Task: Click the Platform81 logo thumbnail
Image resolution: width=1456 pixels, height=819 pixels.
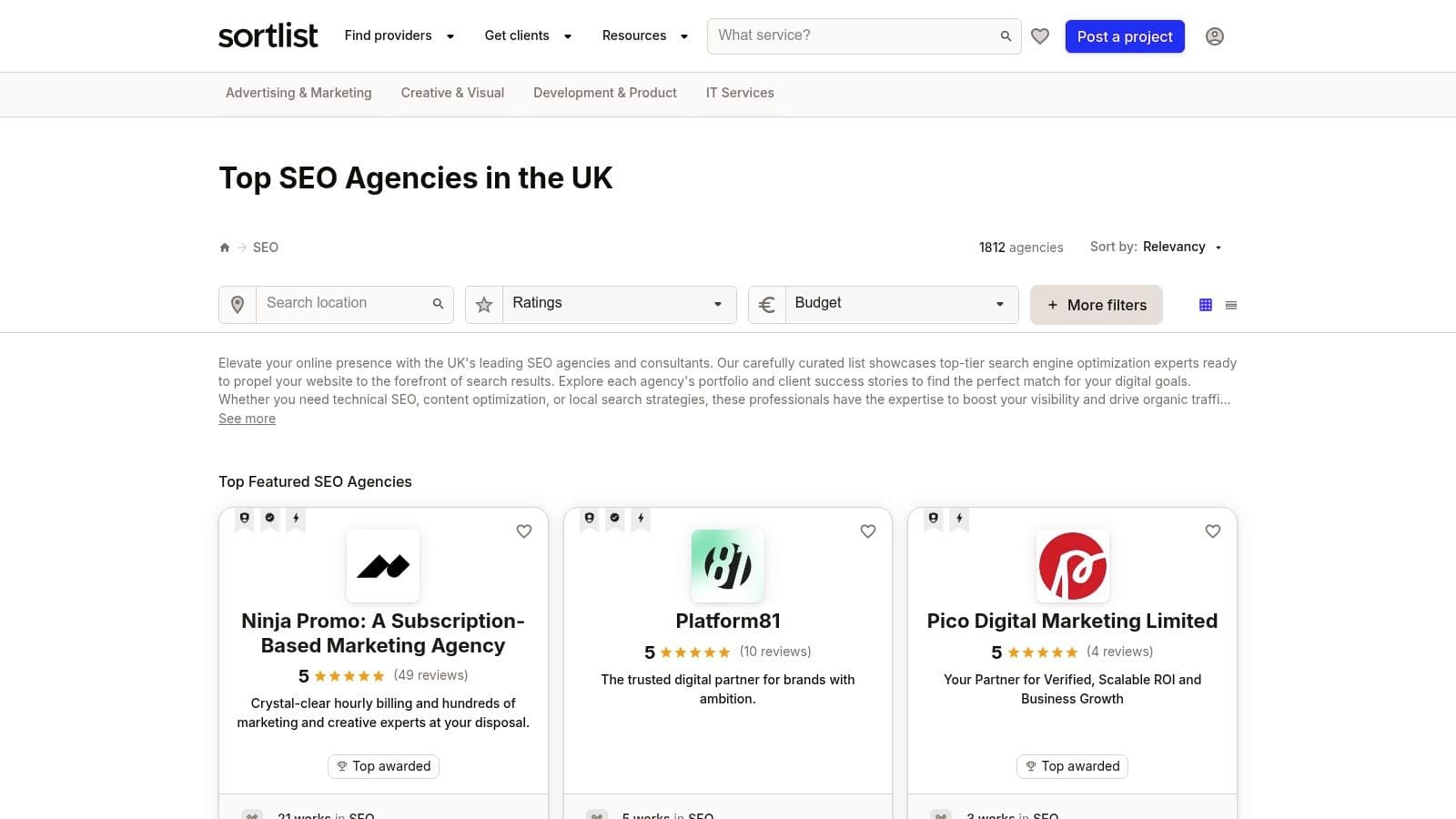Action: point(728,566)
